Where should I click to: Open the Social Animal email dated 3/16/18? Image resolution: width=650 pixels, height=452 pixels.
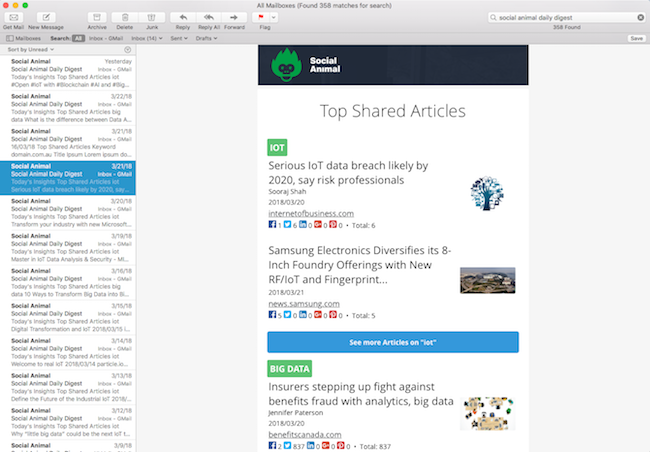click(x=68, y=282)
